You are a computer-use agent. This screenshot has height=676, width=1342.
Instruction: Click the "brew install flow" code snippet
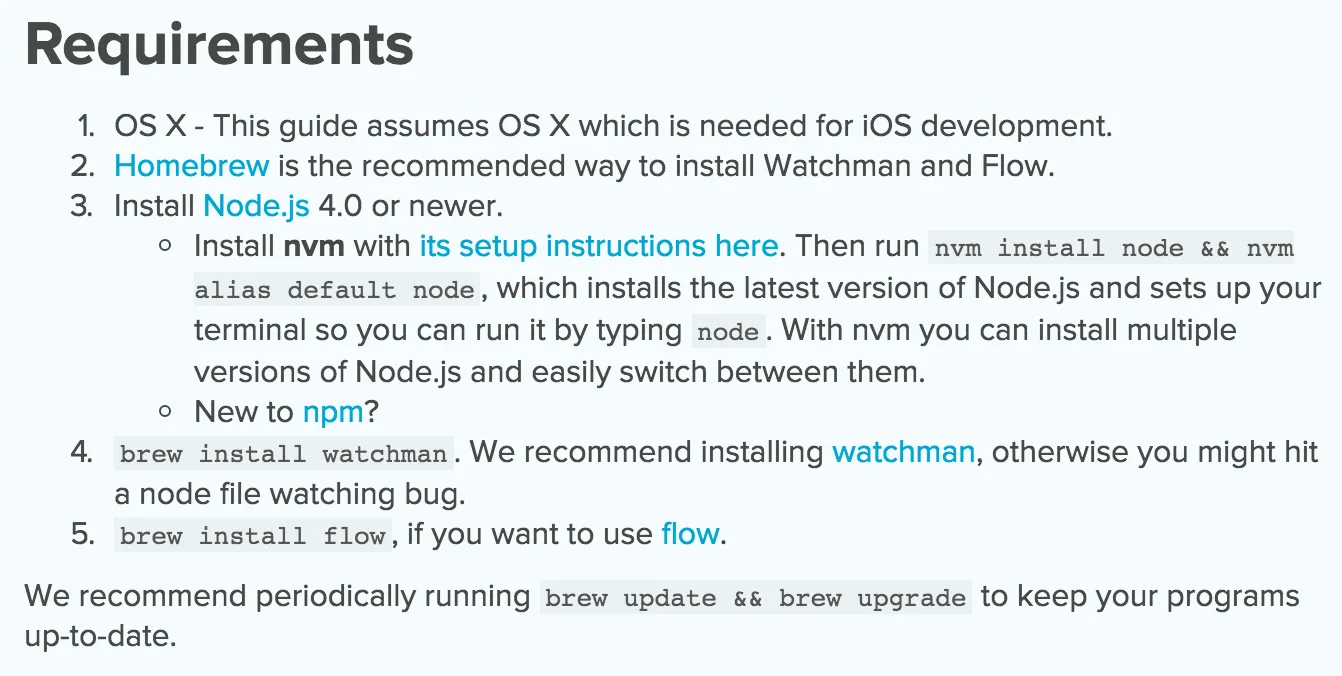tap(252, 535)
